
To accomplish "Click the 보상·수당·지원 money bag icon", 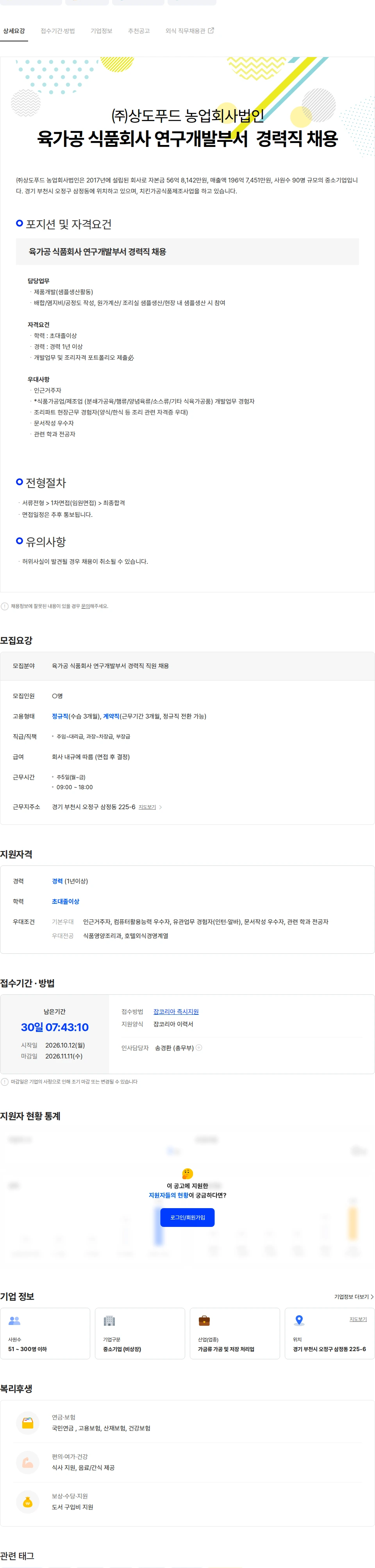I will tap(27, 1502).
